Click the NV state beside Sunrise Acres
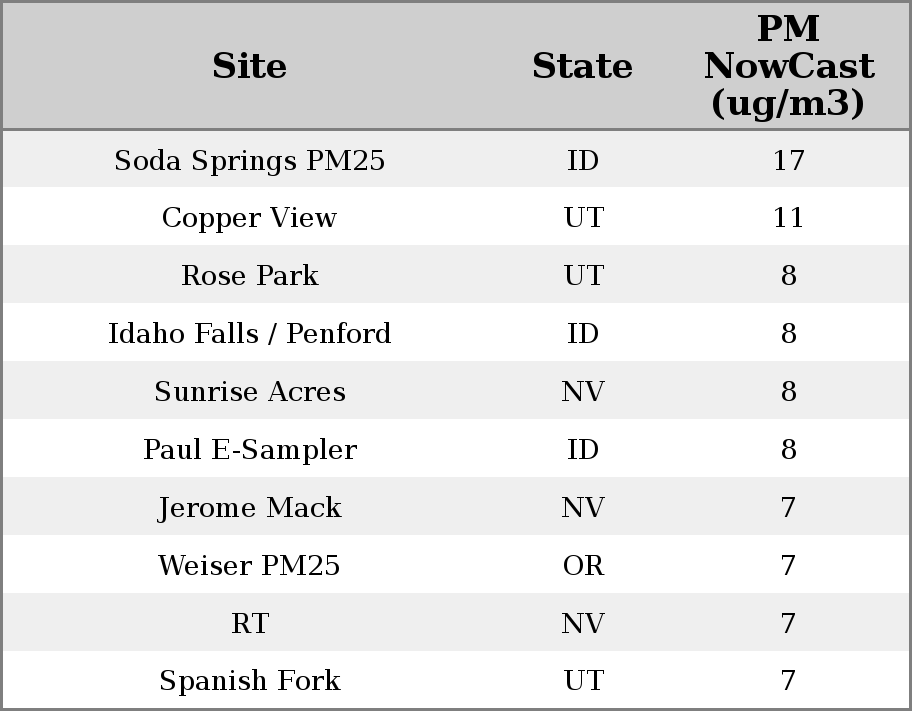Viewport: 912px width, 711px height. coord(583,392)
